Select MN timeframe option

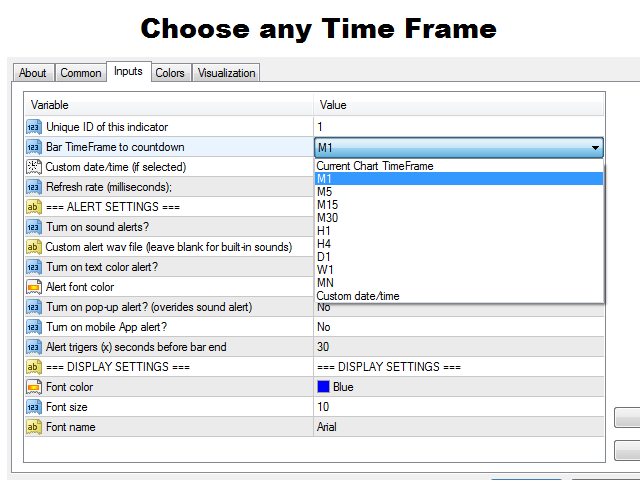[x=459, y=283]
